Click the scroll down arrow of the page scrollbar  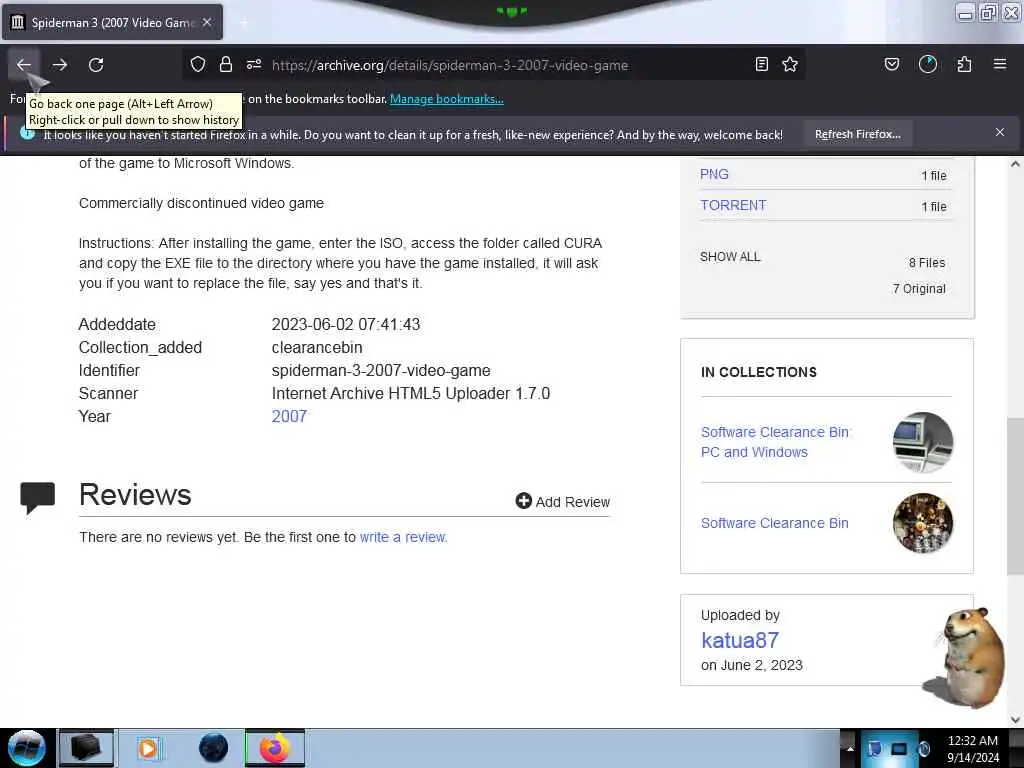[x=1015, y=720]
